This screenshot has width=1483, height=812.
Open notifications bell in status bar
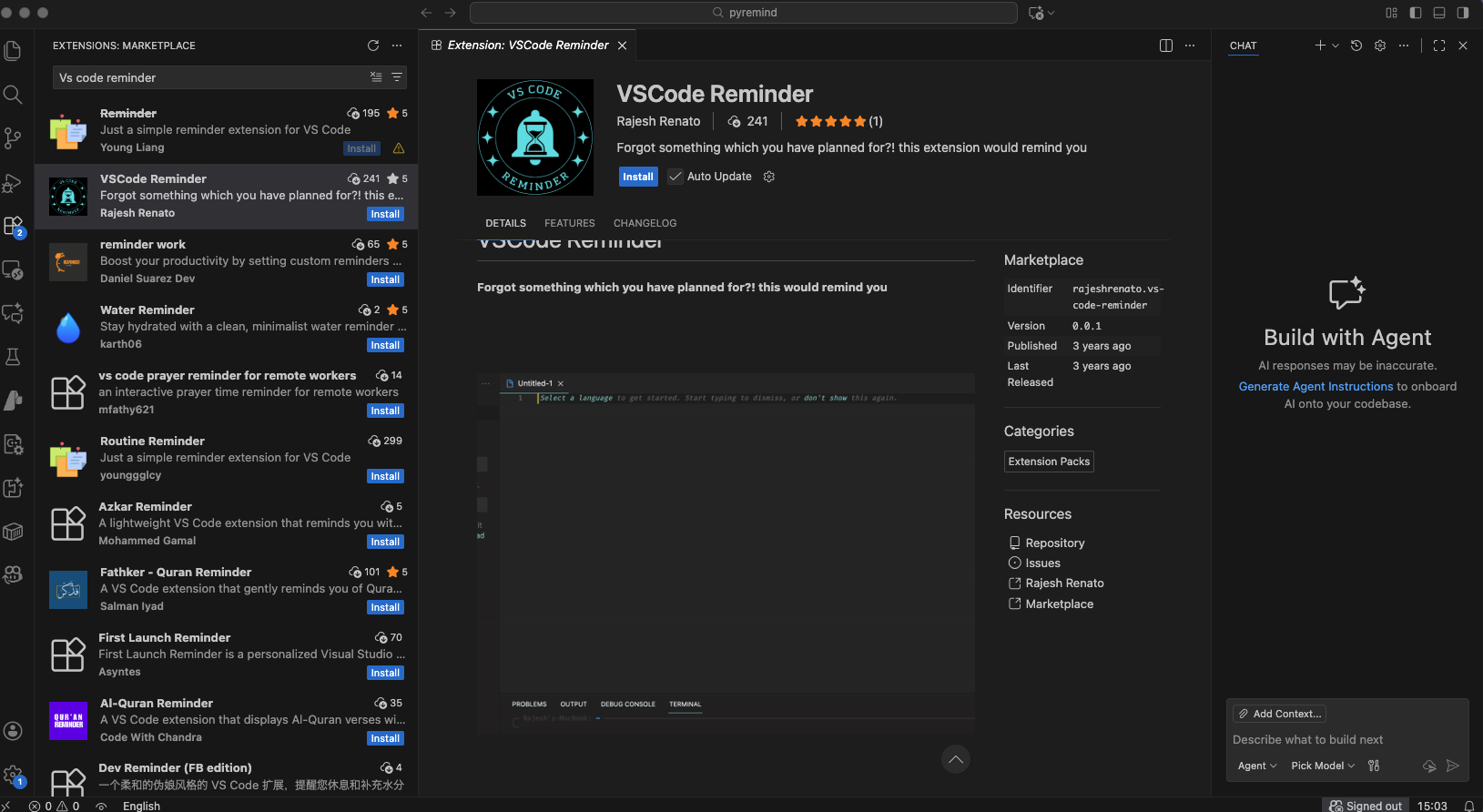(1468, 806)
